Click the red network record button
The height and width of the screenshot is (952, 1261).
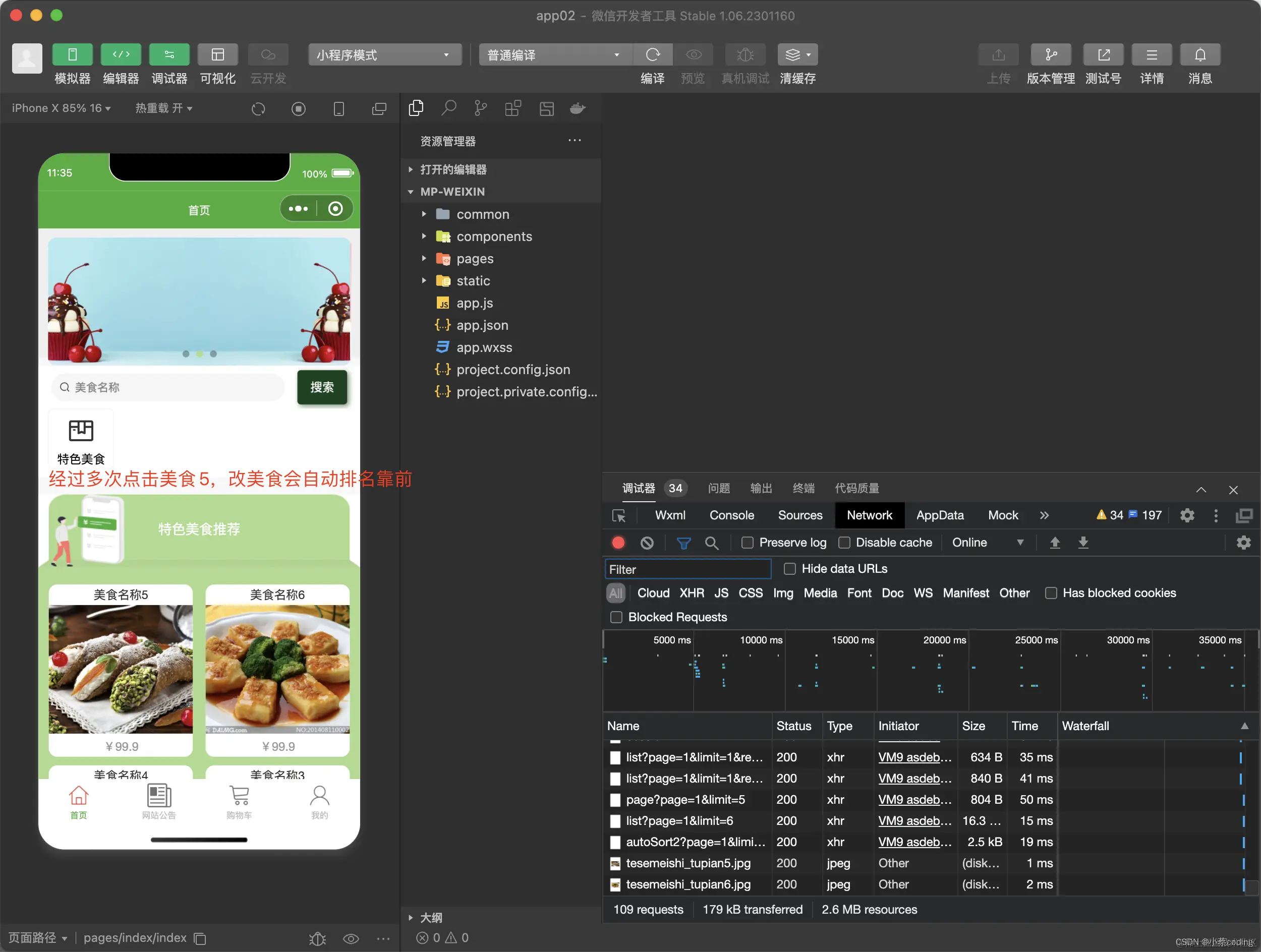(x=618, y=543)
